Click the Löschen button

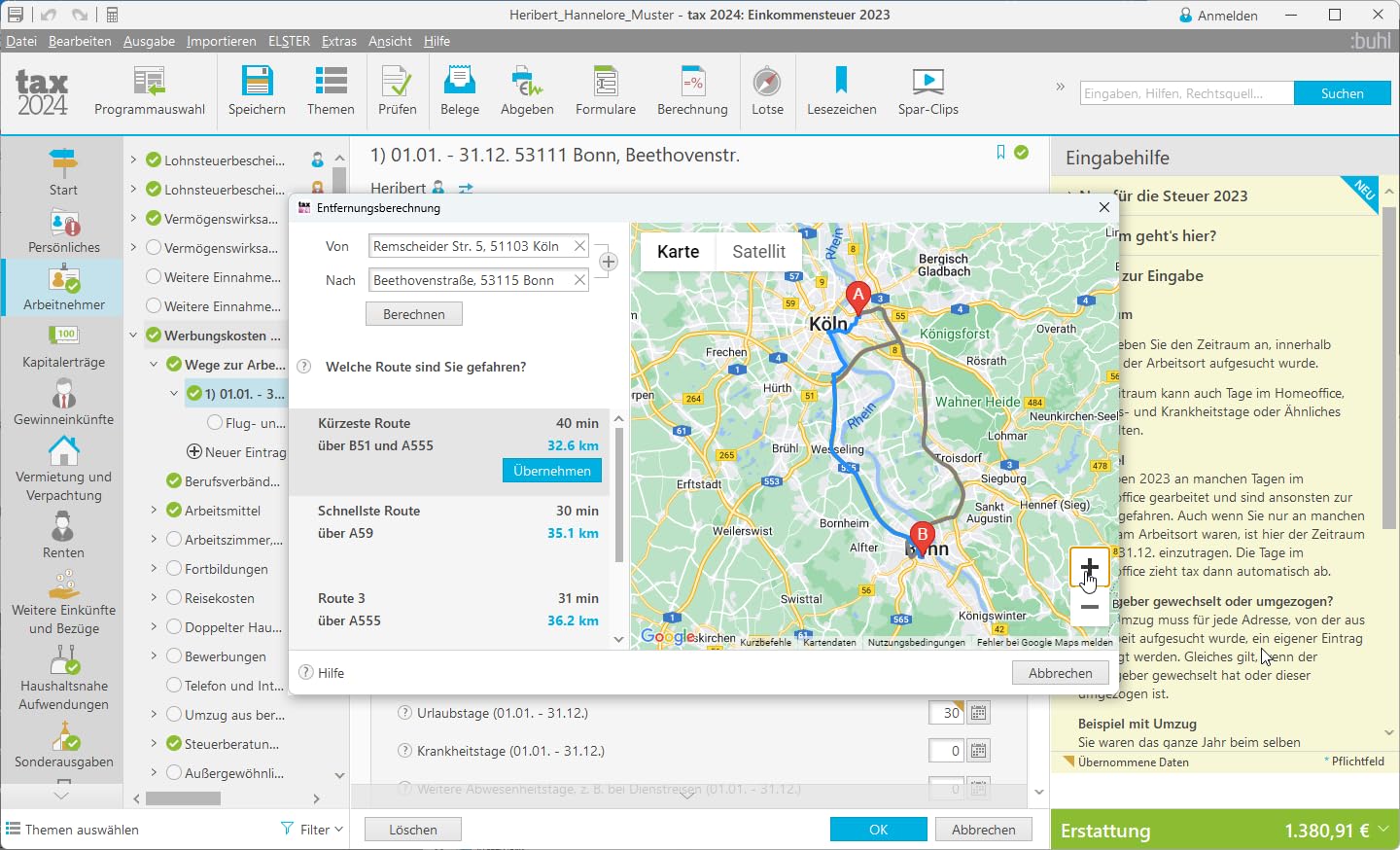click(x=413, y=830)
